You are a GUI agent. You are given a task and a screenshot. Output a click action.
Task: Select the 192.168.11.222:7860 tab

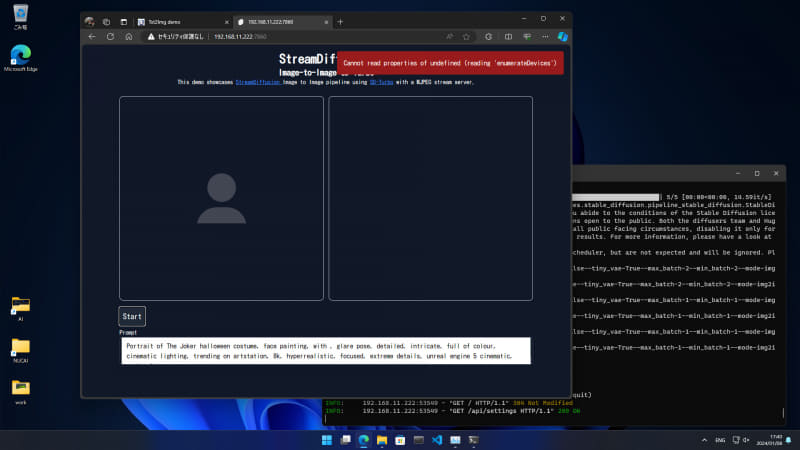[283, 22]
